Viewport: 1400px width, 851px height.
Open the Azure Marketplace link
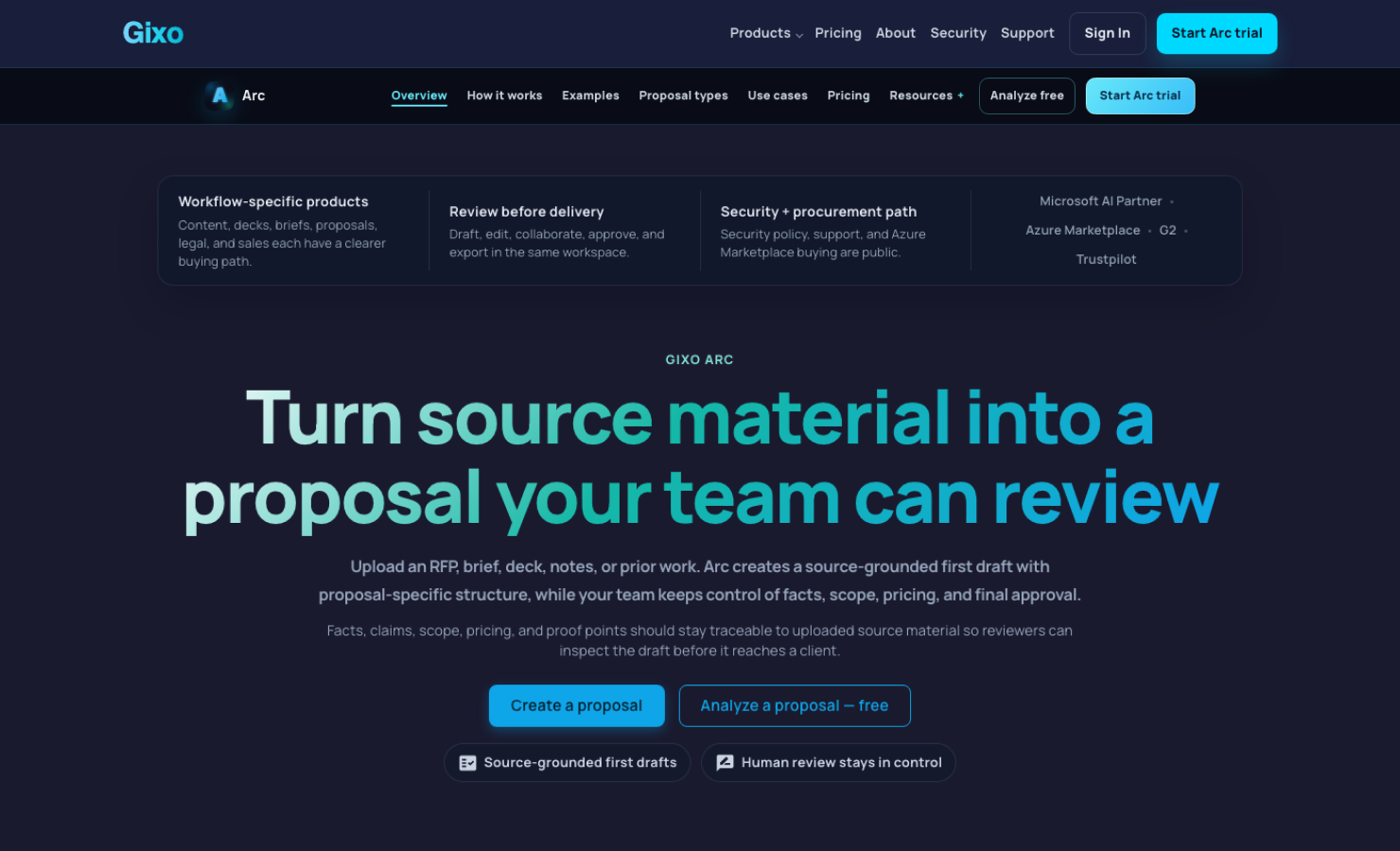[x=1083, y=231]
